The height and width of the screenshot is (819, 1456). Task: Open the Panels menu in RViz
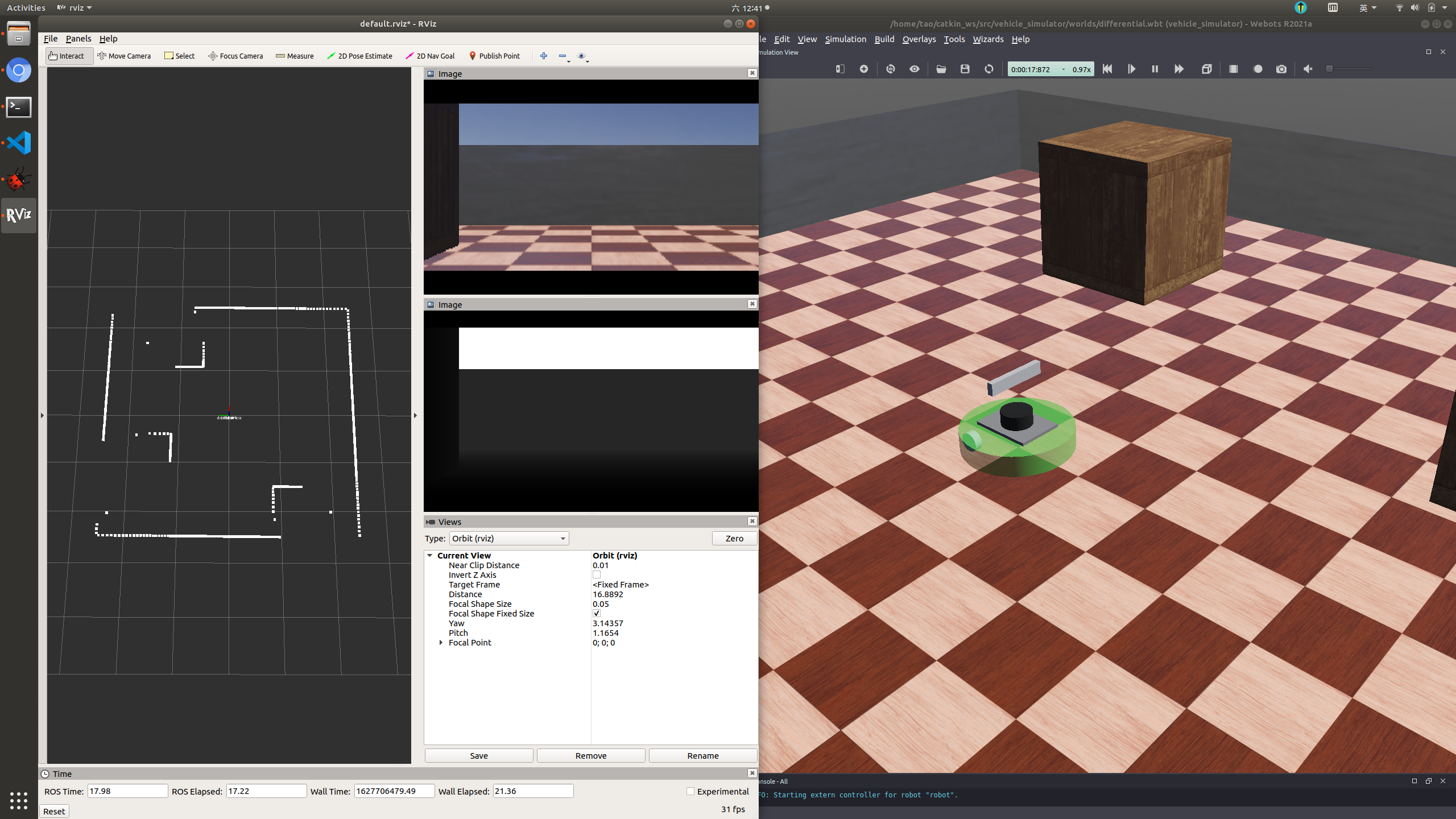(x=78, y=39)
